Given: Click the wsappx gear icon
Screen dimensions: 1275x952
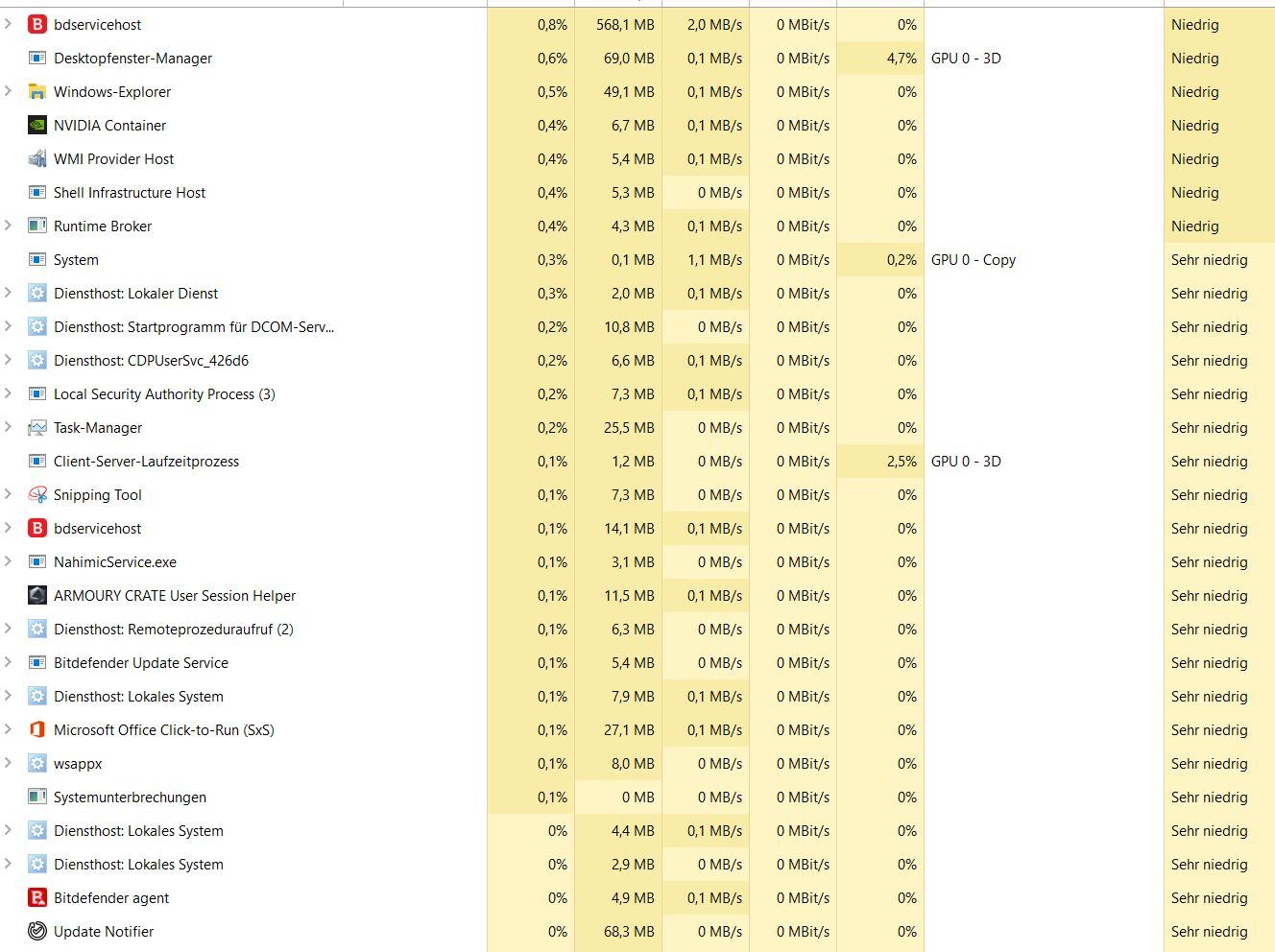Looking at the screenshot, I should pos(36,764).
